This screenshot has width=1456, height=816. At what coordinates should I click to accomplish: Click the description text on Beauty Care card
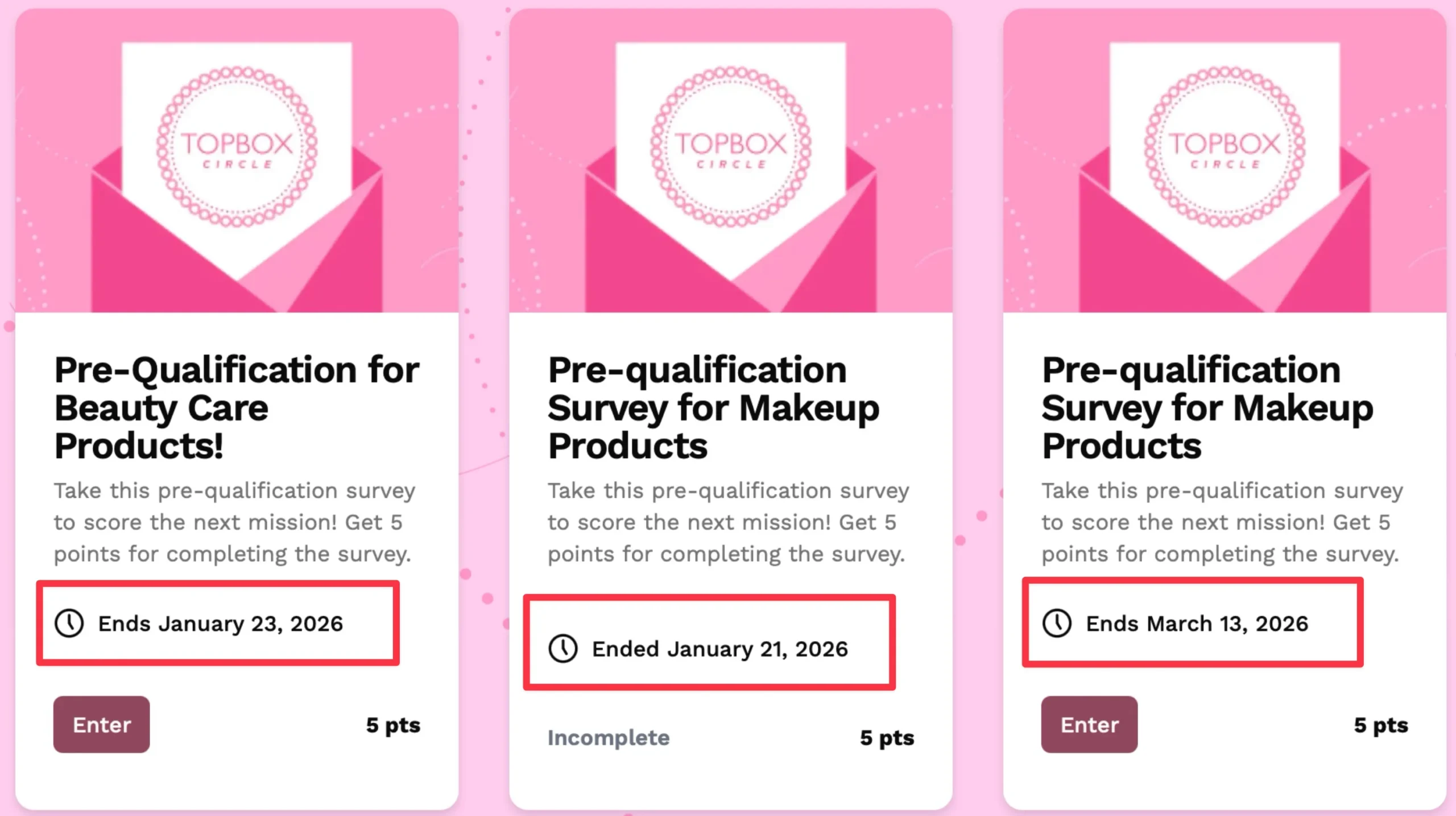click(234, 522)
